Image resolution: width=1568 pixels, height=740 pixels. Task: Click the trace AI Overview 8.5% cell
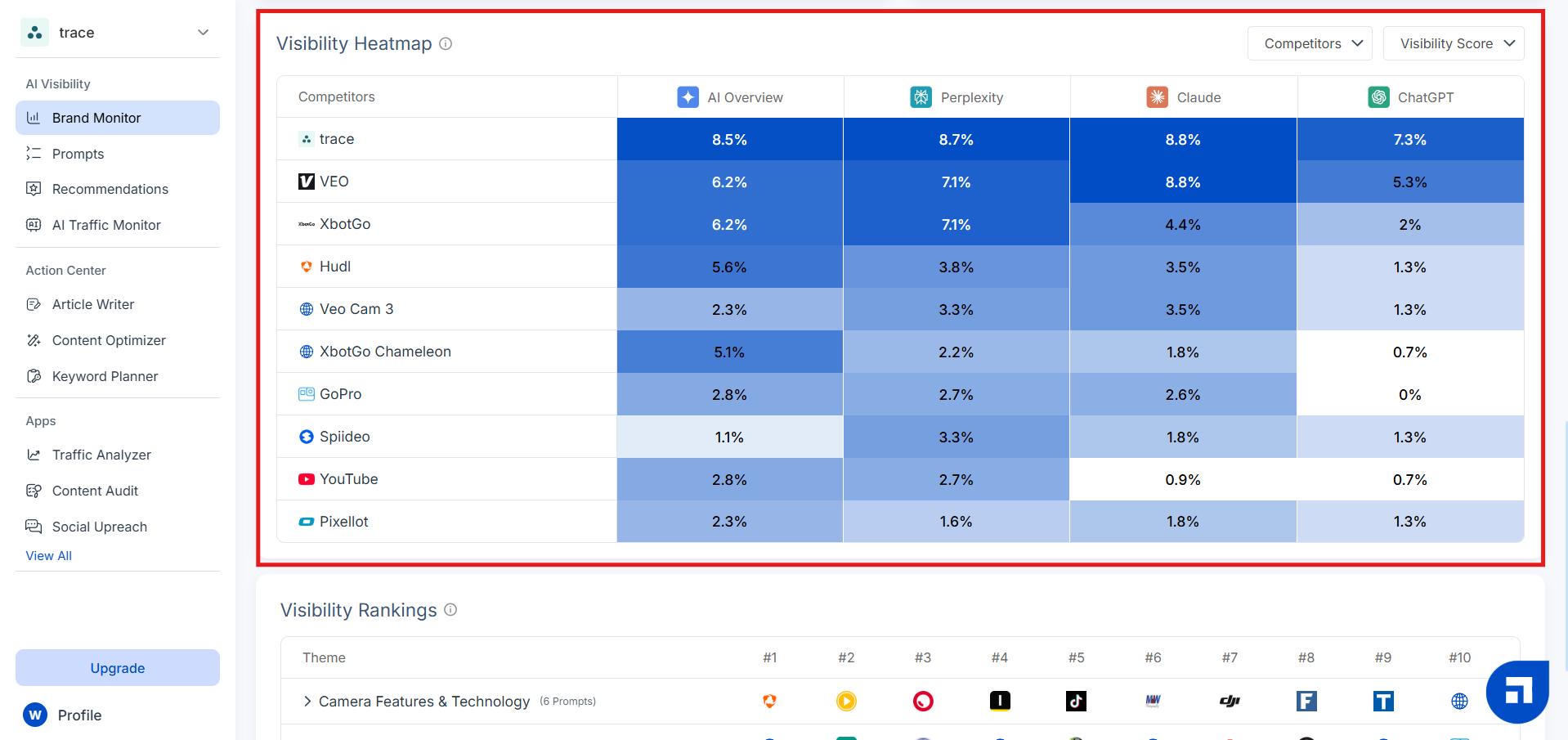click(730, 139)
